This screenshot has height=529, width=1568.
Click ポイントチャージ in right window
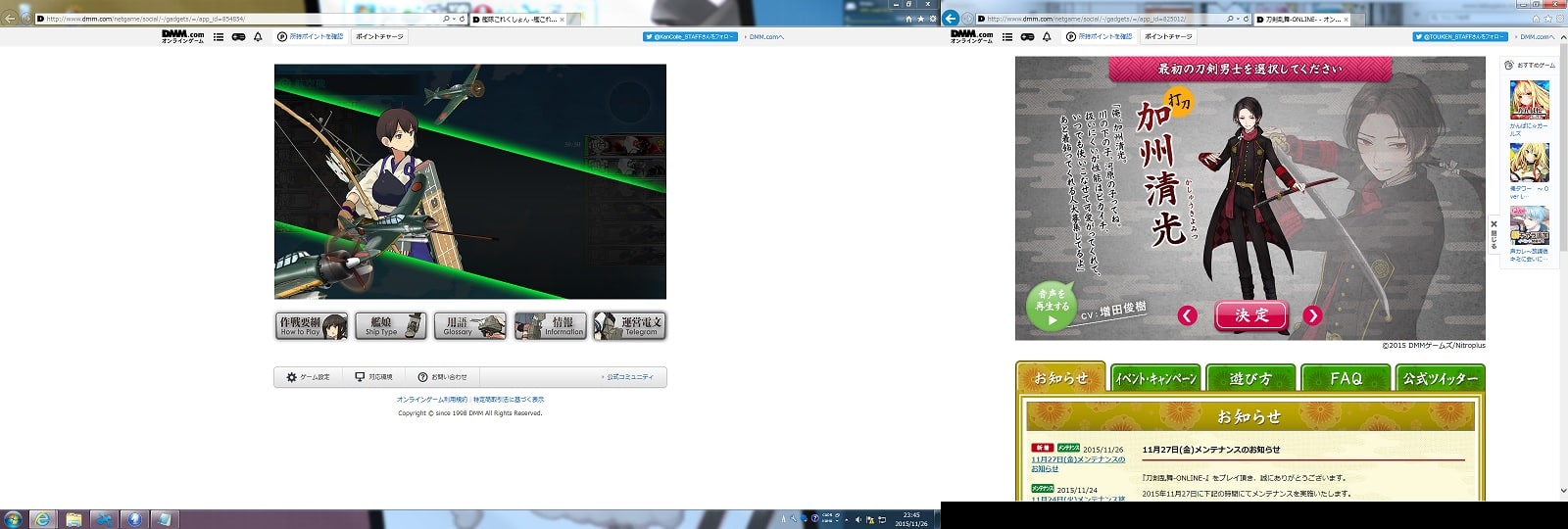pyautogui.click(x=1168, y=37)
